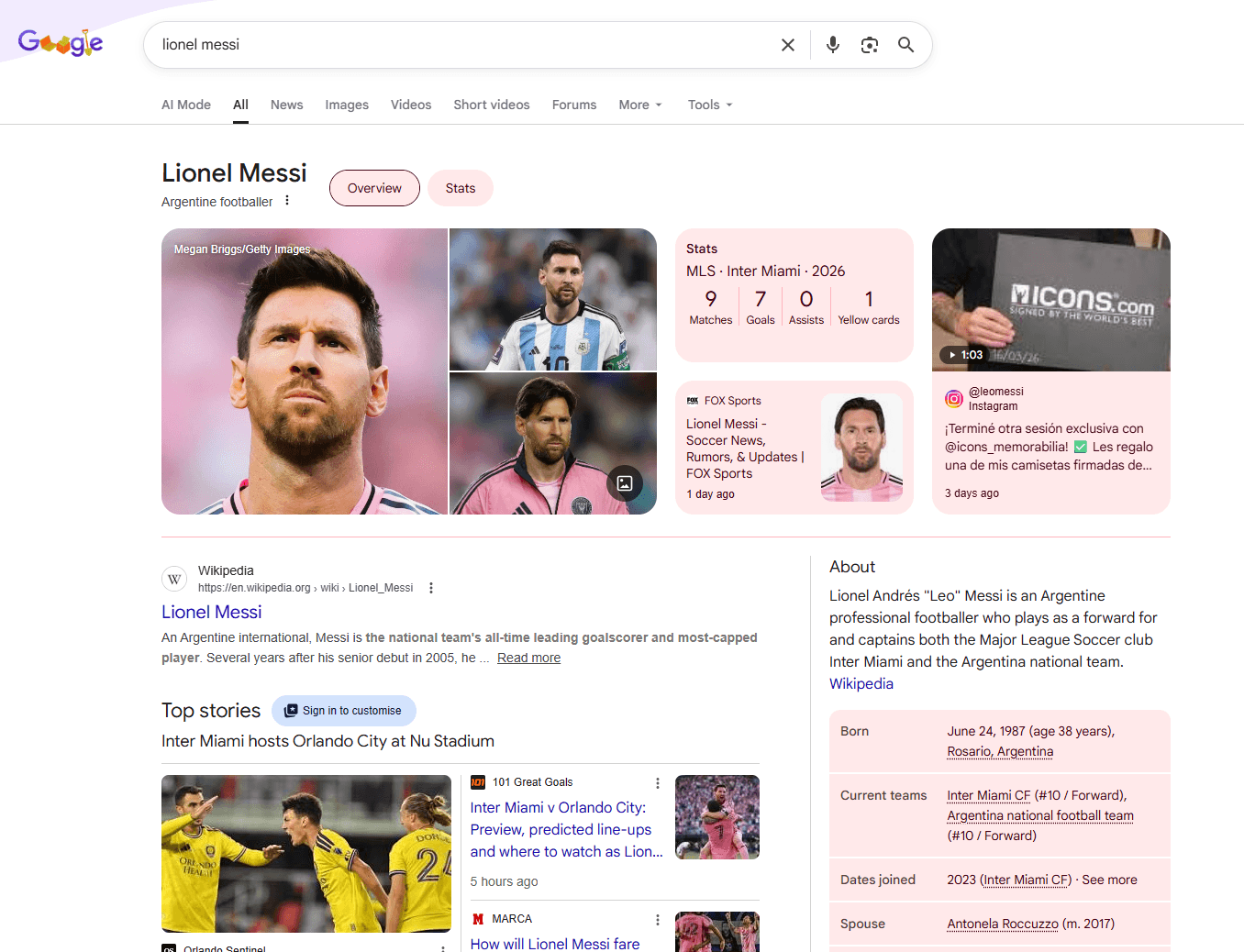The image size is (1244, 952).
Task: Click the 0 Assists stat
Action: tap(806, 306)
